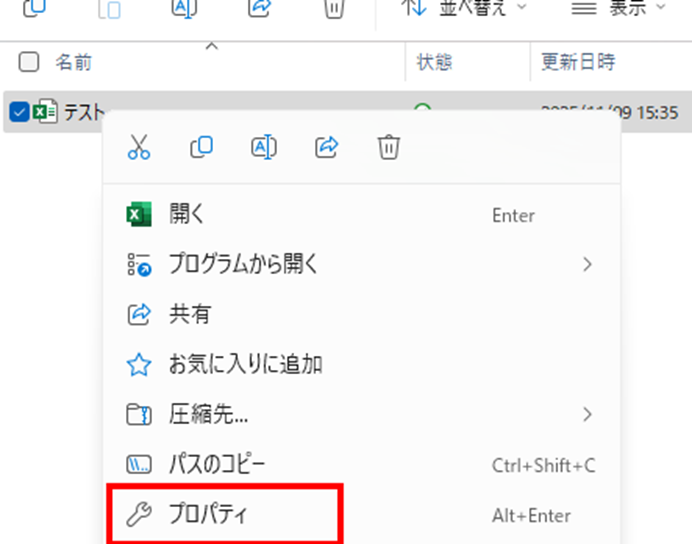The image size is (692, 544).
Task: Uncheck the checkbox for the テスト file
Action: click(x=18, y=112)
